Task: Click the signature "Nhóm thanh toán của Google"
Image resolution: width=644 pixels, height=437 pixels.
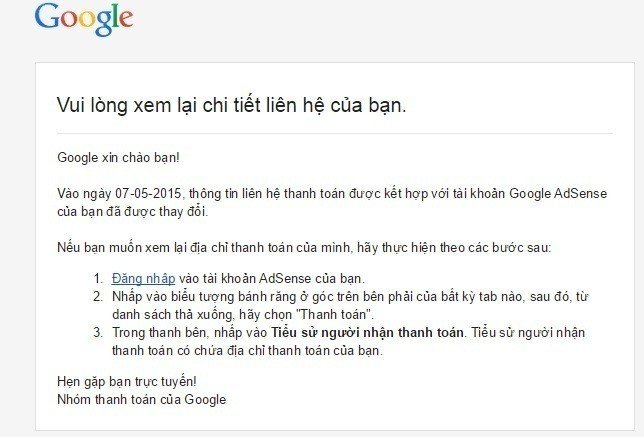Action: coord(142,400)
